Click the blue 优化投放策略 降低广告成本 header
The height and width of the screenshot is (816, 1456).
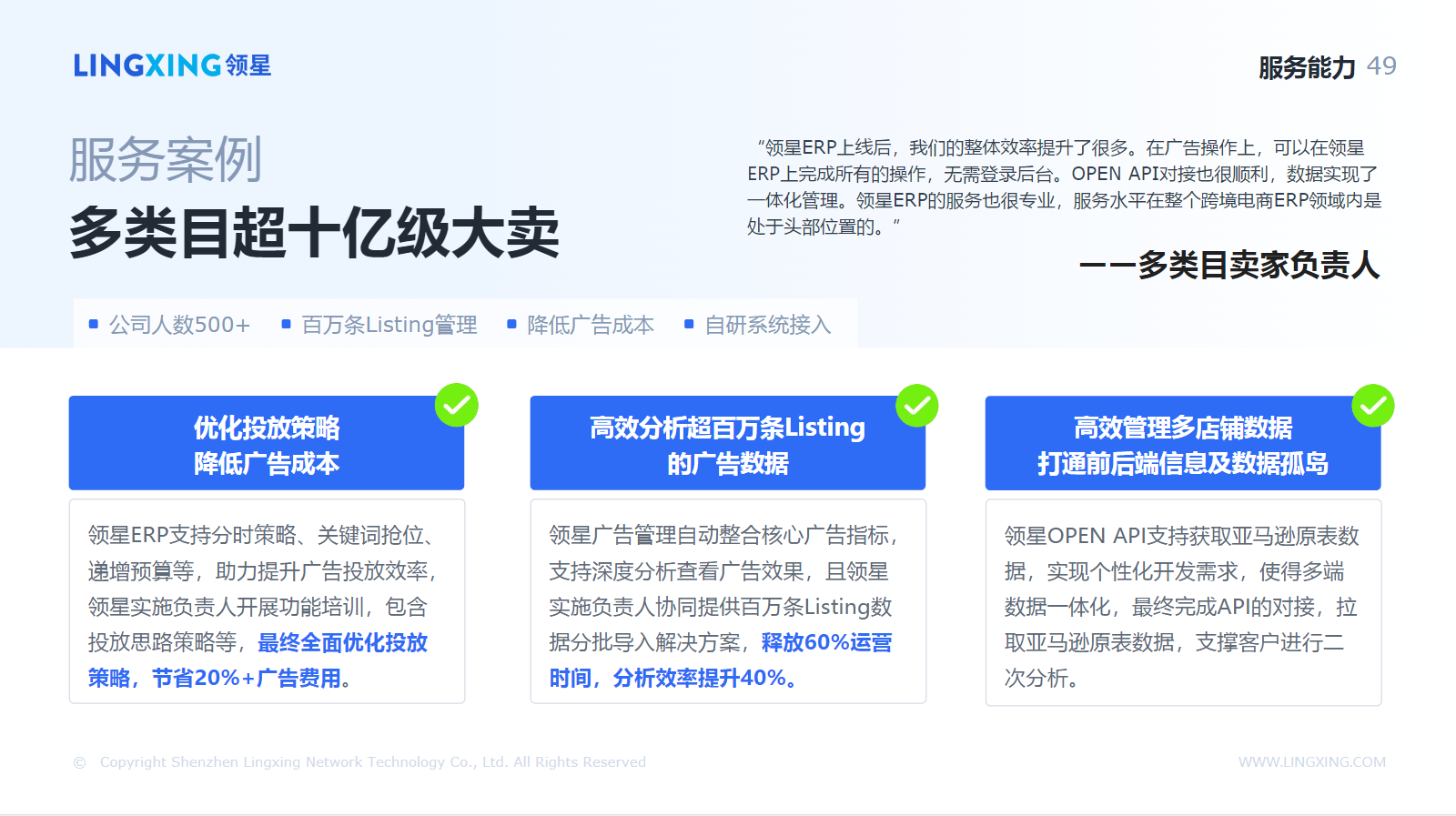coord(267,443)
